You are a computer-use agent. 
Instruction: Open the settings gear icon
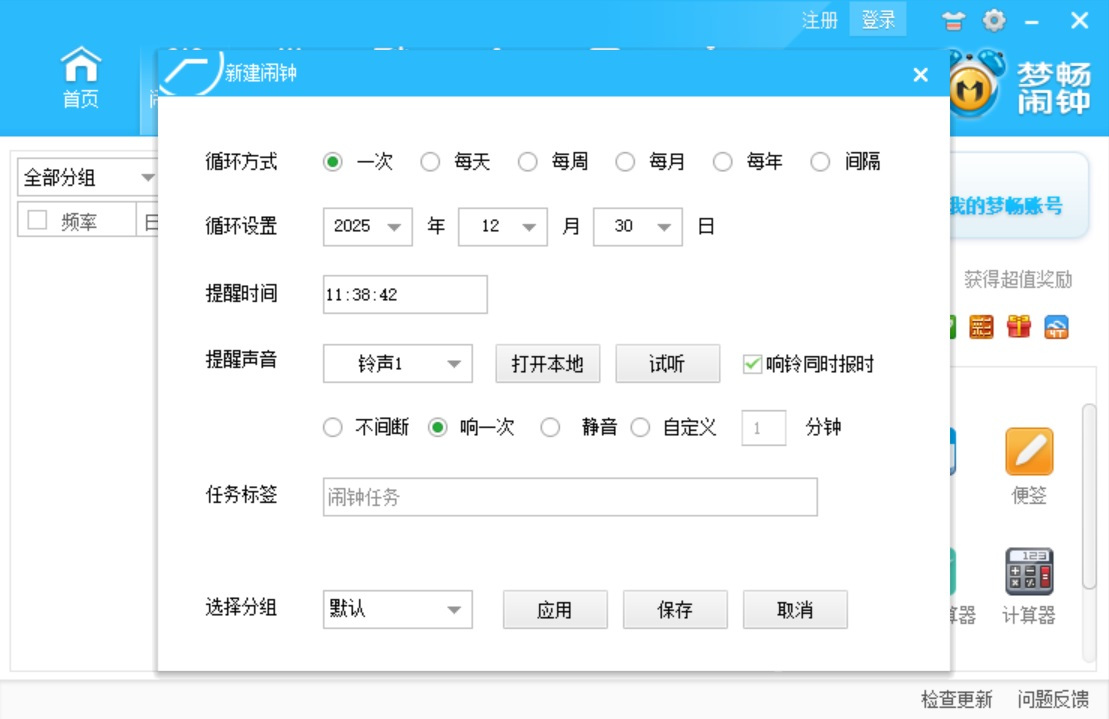click(x=993, y=21)
